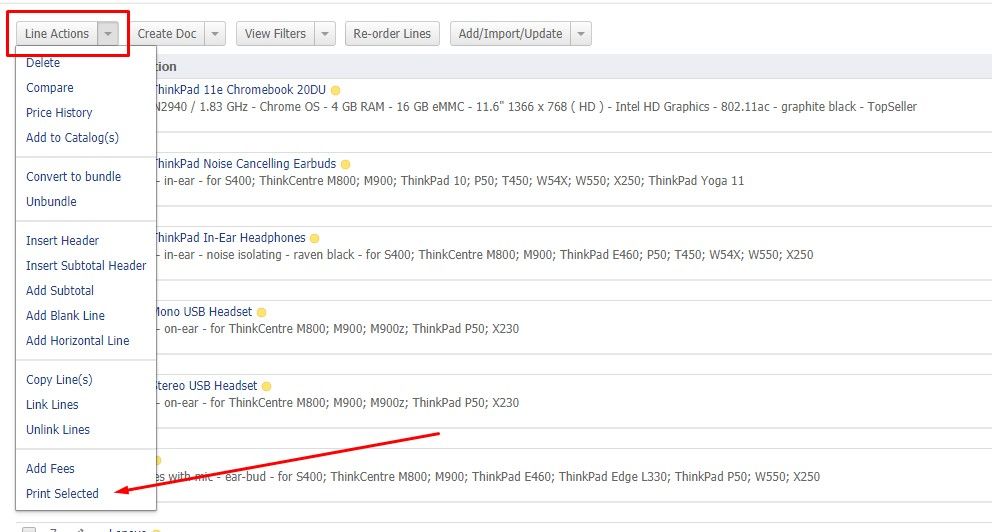Click yellow status dot after Mono USB Headset
992x532 pixels.
click(x=262, y=313)
